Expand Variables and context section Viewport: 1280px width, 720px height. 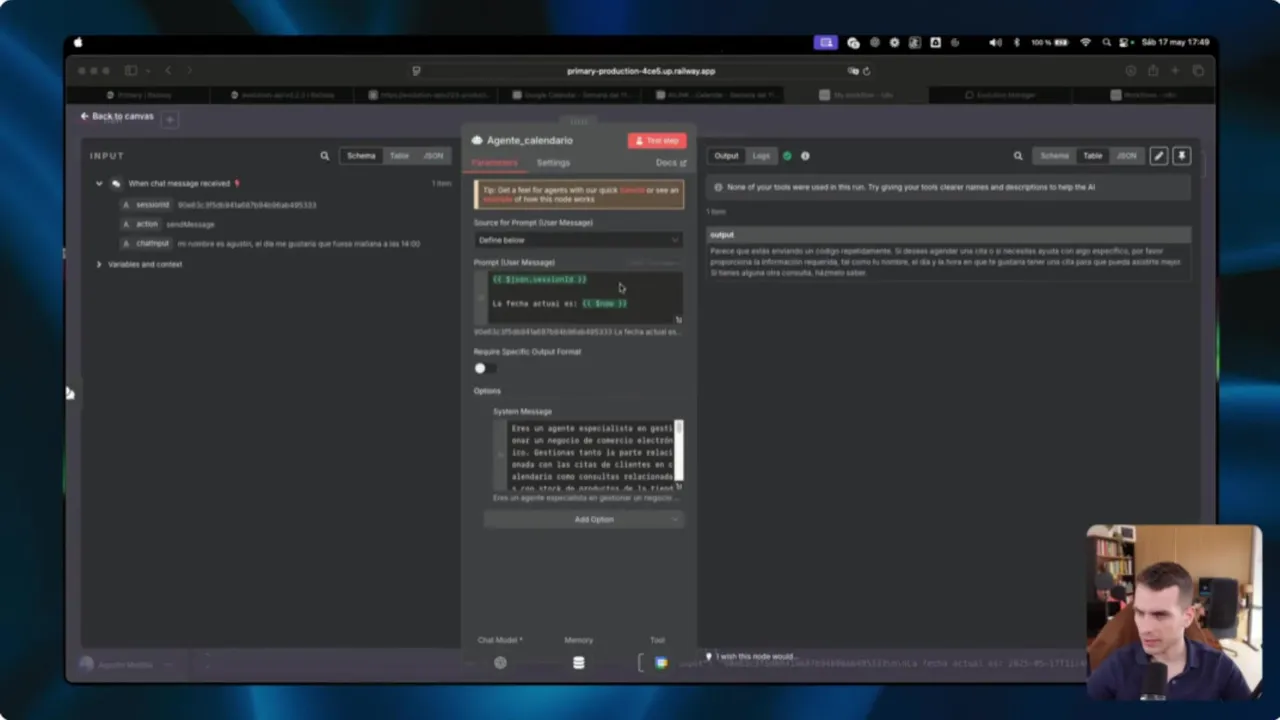point(99,264)
